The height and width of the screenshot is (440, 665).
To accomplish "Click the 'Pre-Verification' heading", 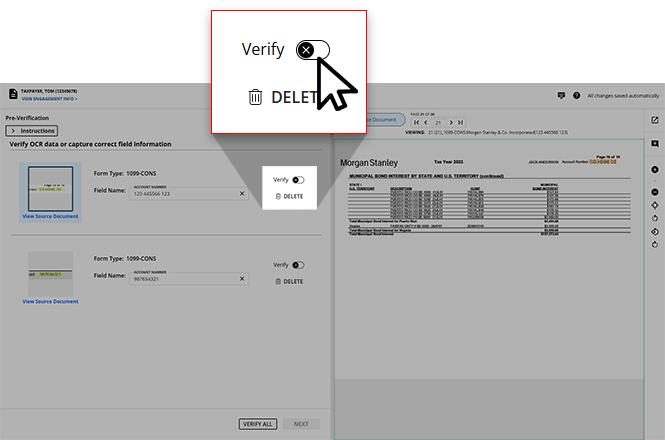I will (x=27, y=118).
